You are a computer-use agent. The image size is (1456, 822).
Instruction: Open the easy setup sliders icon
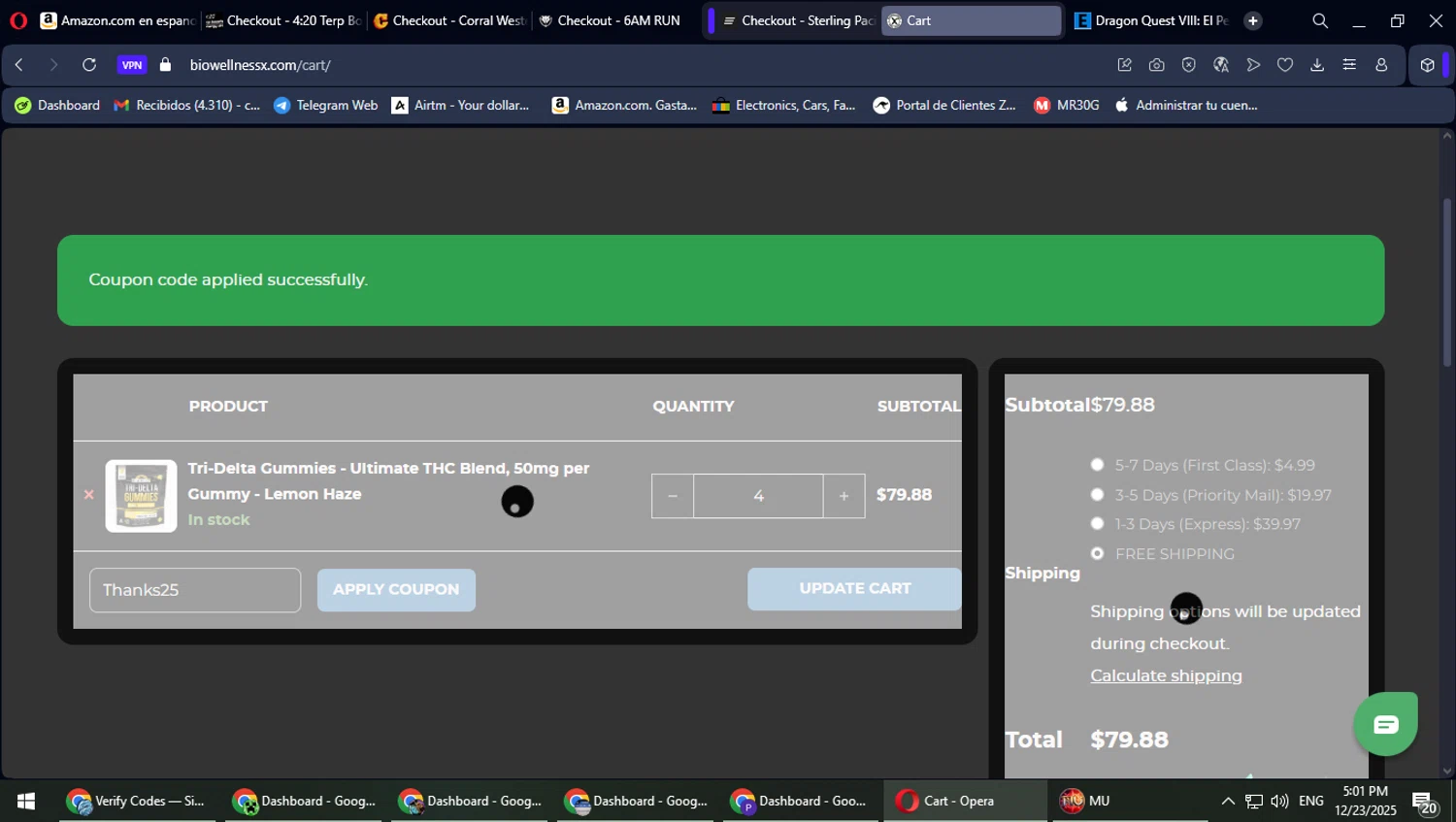1349,65
